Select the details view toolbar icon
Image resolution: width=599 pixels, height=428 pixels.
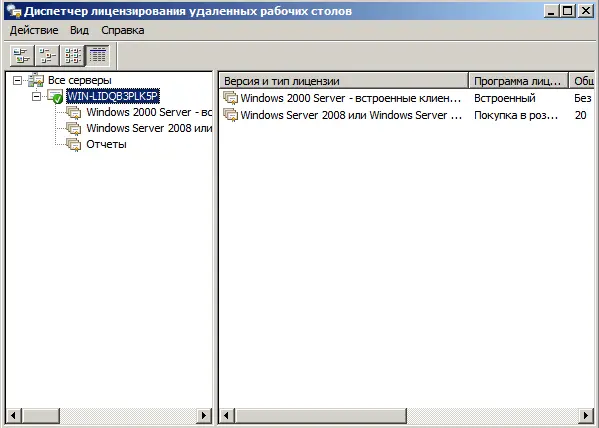tap(97, 56)
